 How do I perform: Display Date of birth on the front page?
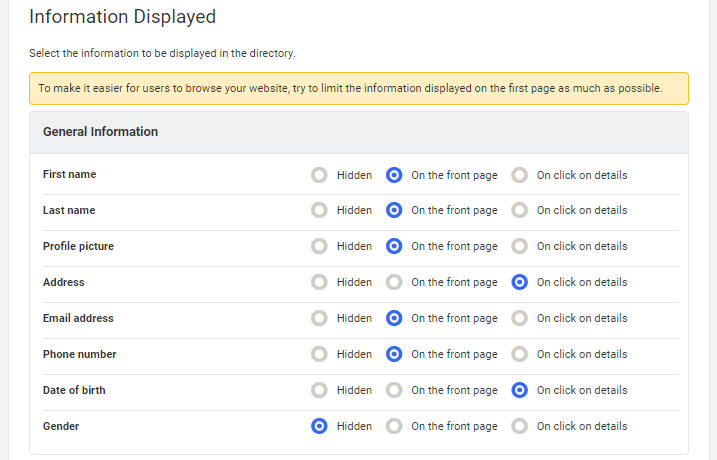point(394,391)
